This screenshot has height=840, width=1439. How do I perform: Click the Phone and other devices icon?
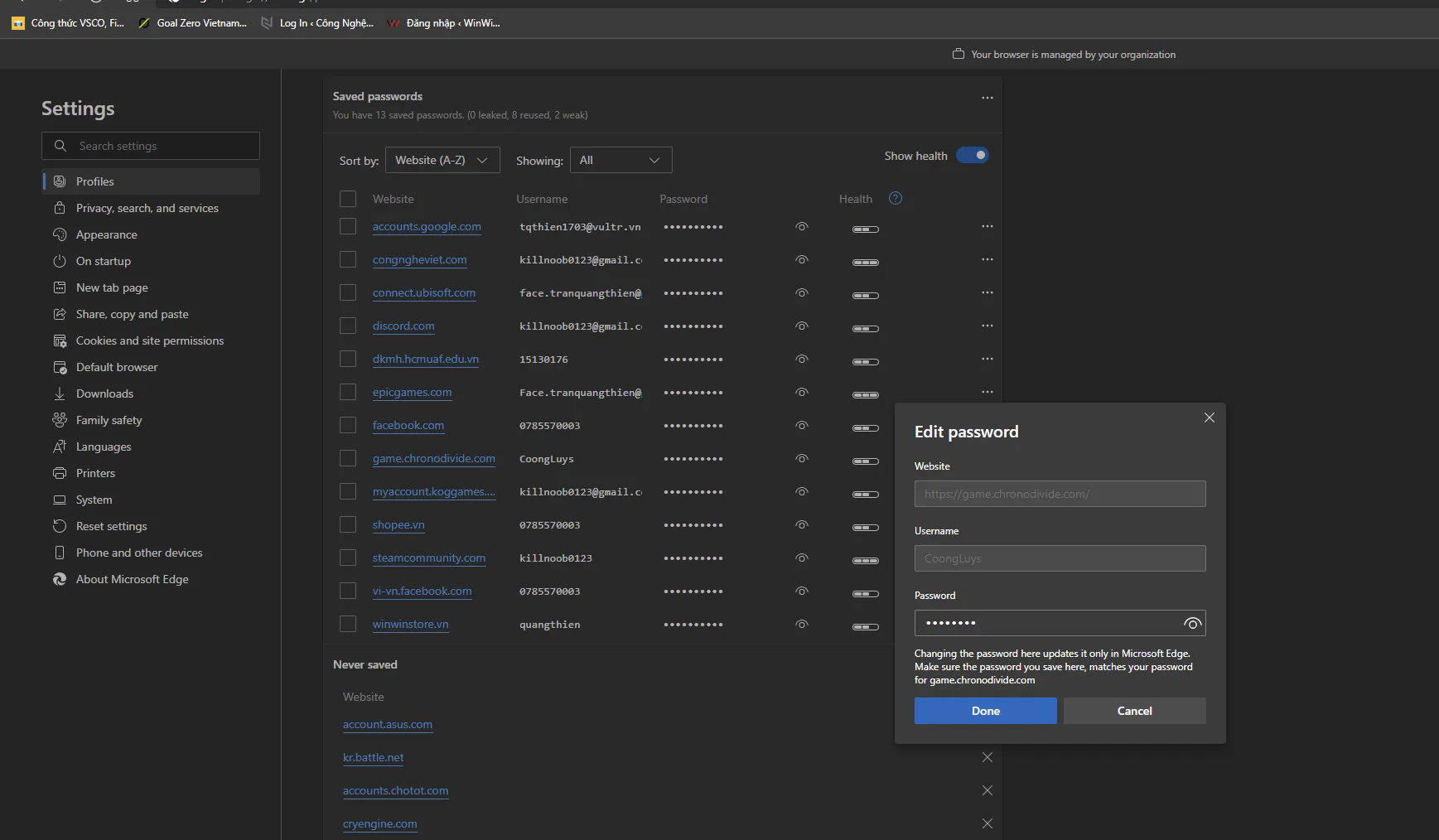coord(60,553)
